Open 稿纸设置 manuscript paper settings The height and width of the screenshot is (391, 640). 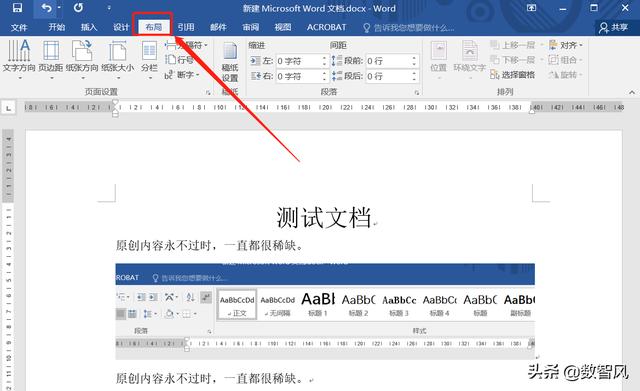230,62
